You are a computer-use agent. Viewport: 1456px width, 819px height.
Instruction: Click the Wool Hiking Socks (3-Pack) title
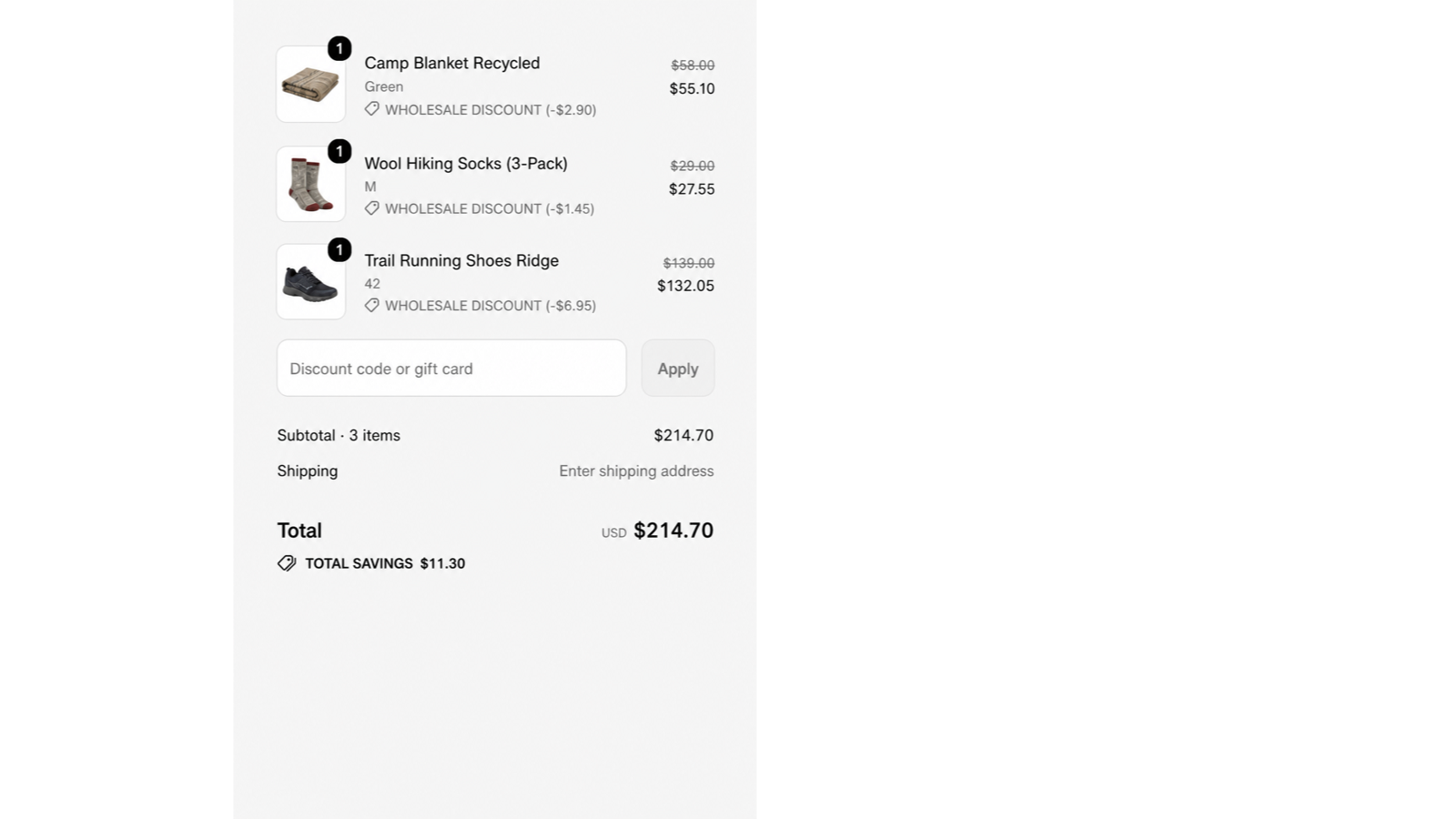tap(466, 163)
